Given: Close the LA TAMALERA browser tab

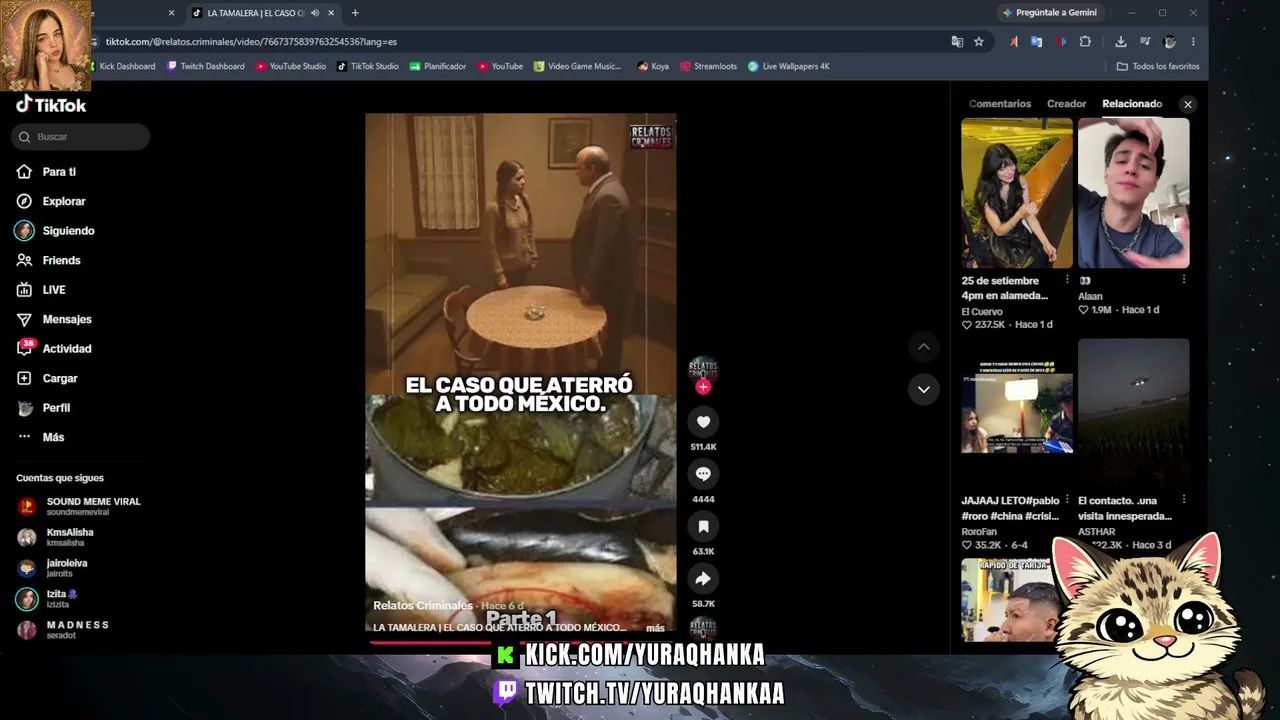Looking at the screenshot, I should tap(331, 13).
